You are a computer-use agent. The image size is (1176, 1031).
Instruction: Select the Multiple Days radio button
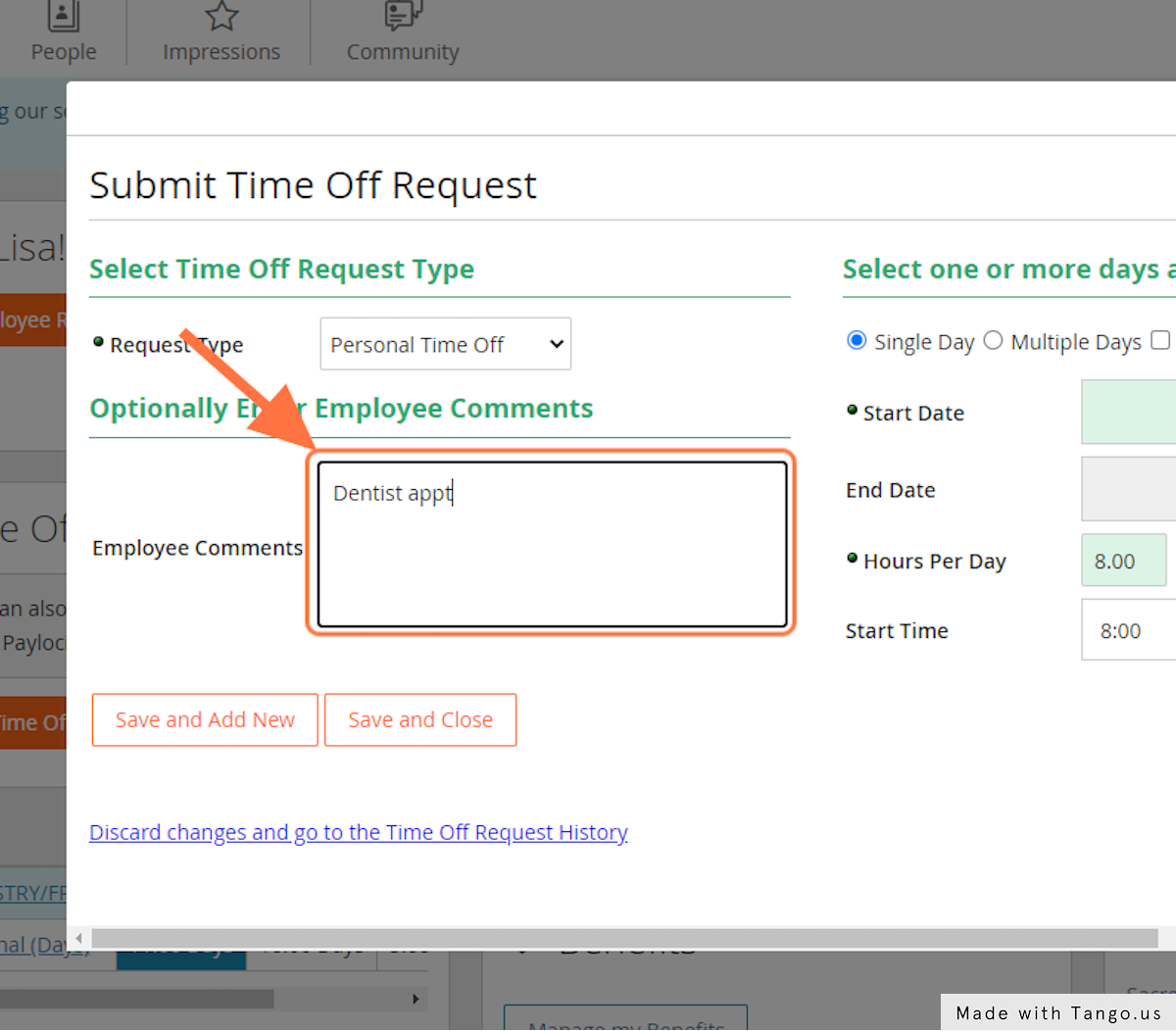point(993,340)
